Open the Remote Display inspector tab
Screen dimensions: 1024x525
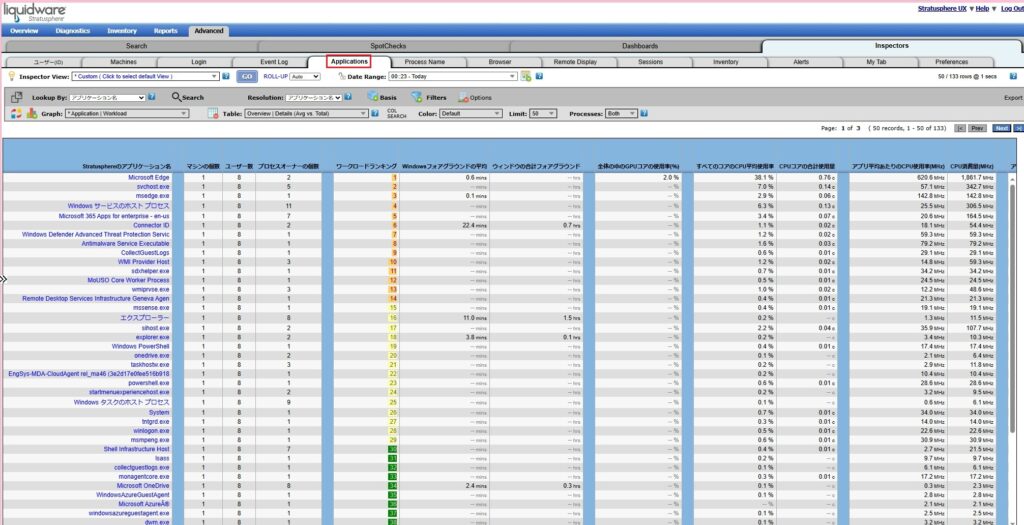click(575, 62)
